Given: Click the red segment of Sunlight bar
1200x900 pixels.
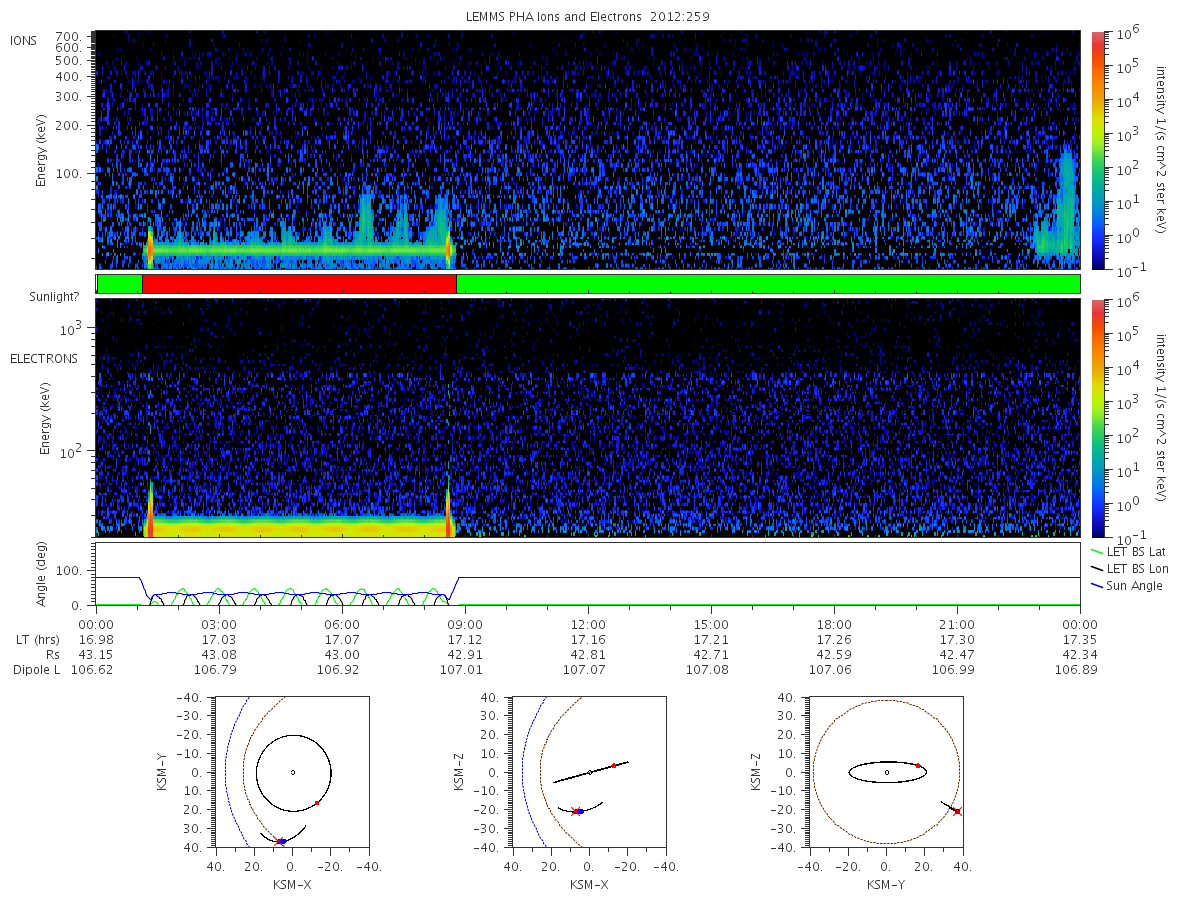Looking at the screenshot, I should click(299, 284).
